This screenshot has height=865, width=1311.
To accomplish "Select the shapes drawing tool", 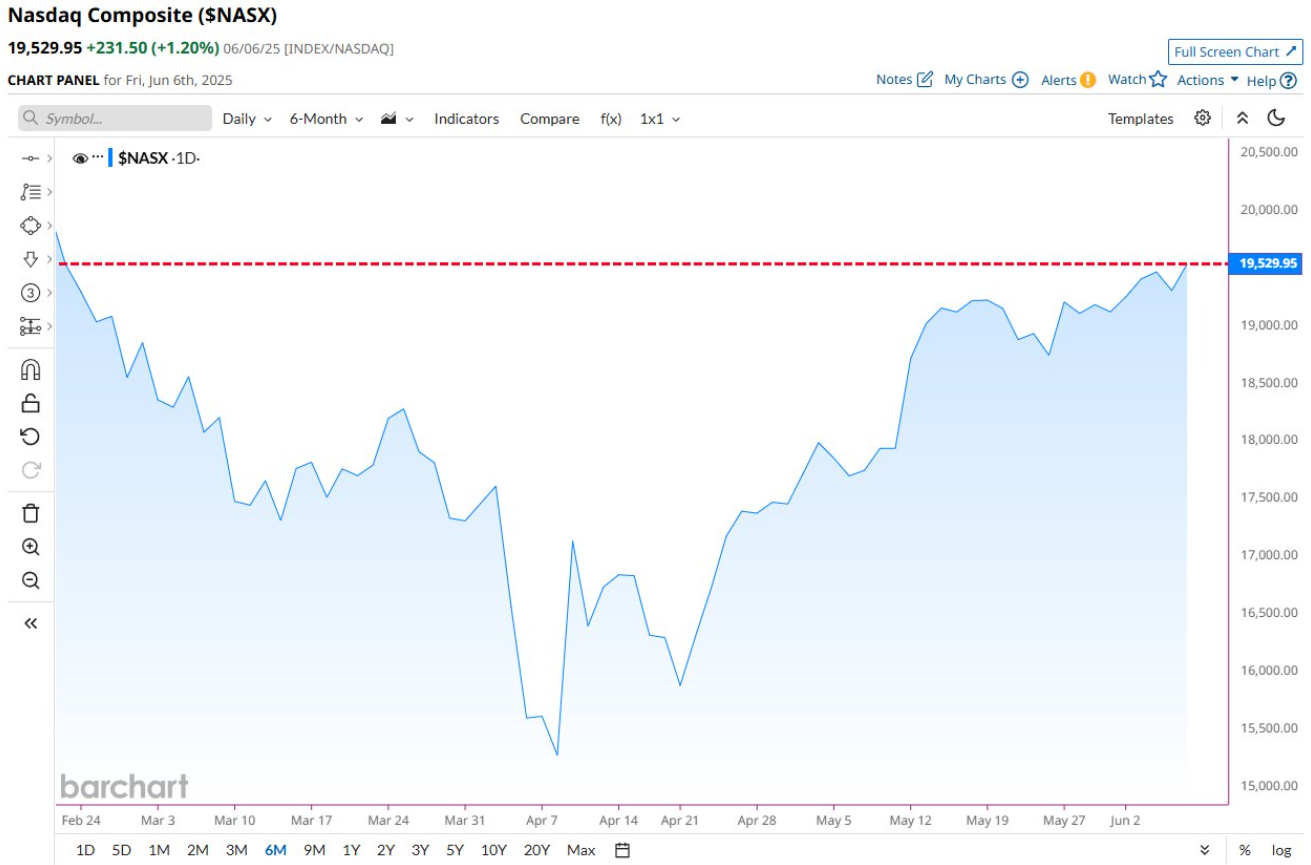I will pos(30,226).
